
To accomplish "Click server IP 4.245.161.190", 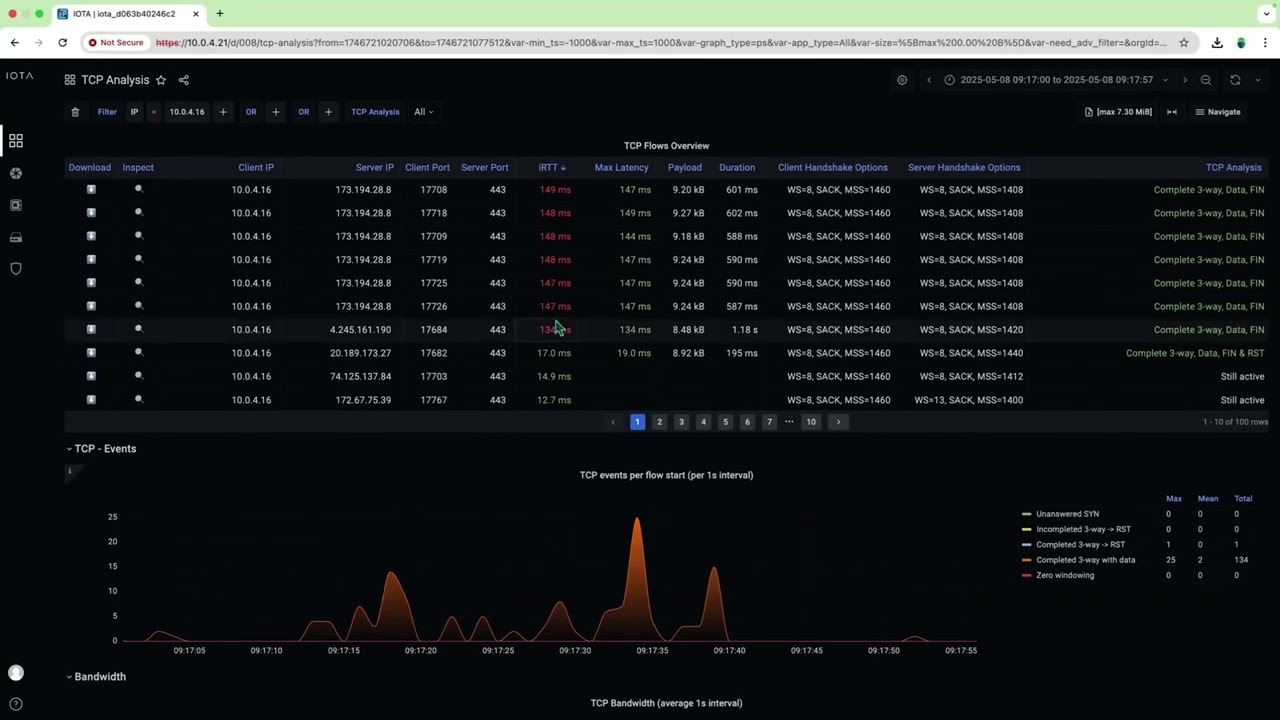I will (x=360, y=329).
